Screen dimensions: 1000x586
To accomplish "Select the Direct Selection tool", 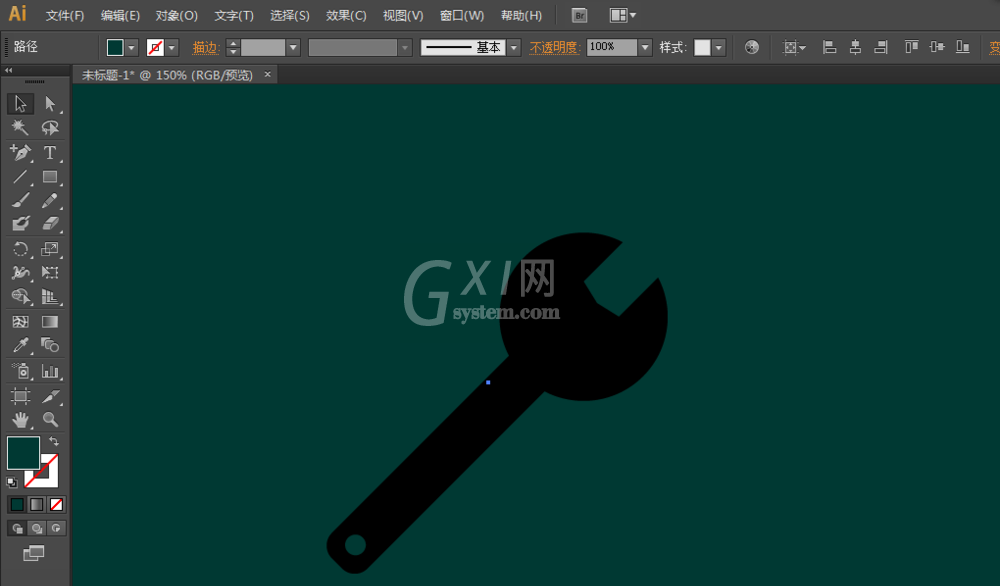I will 50,103.
